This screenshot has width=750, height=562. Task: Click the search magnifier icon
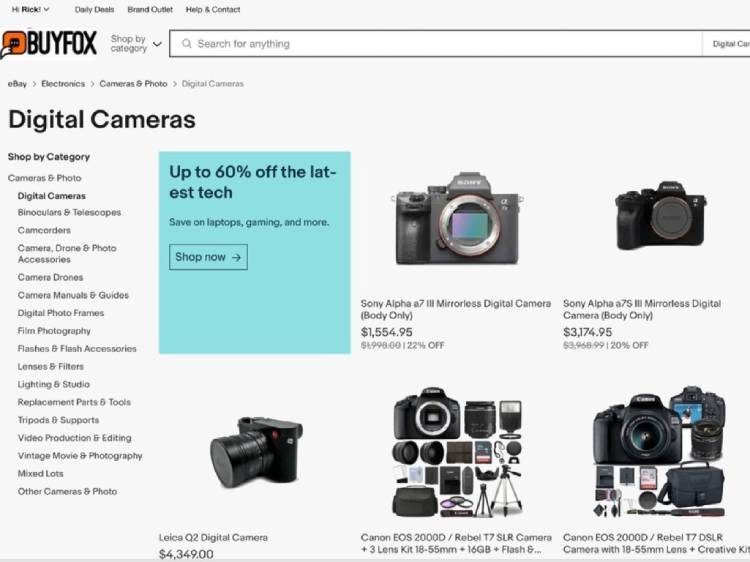click(x=187, y=44)
